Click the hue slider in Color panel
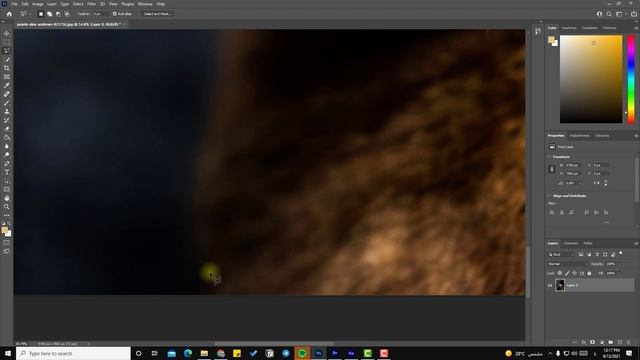 [631, 79]
